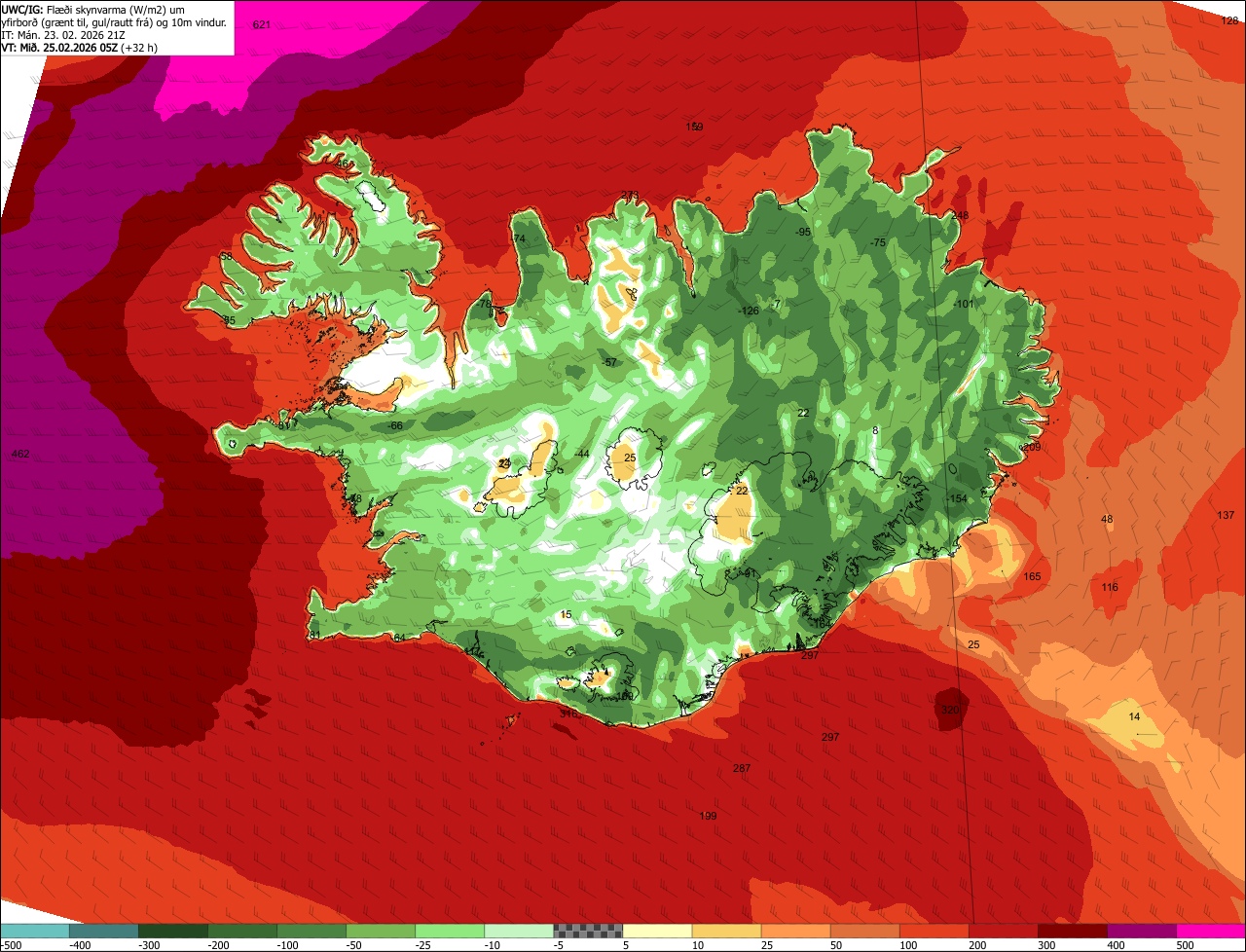This screenshot has width=1246, height=952.
Task: Click the -50 to -25 legend swatch
Action: pos(381,931)
